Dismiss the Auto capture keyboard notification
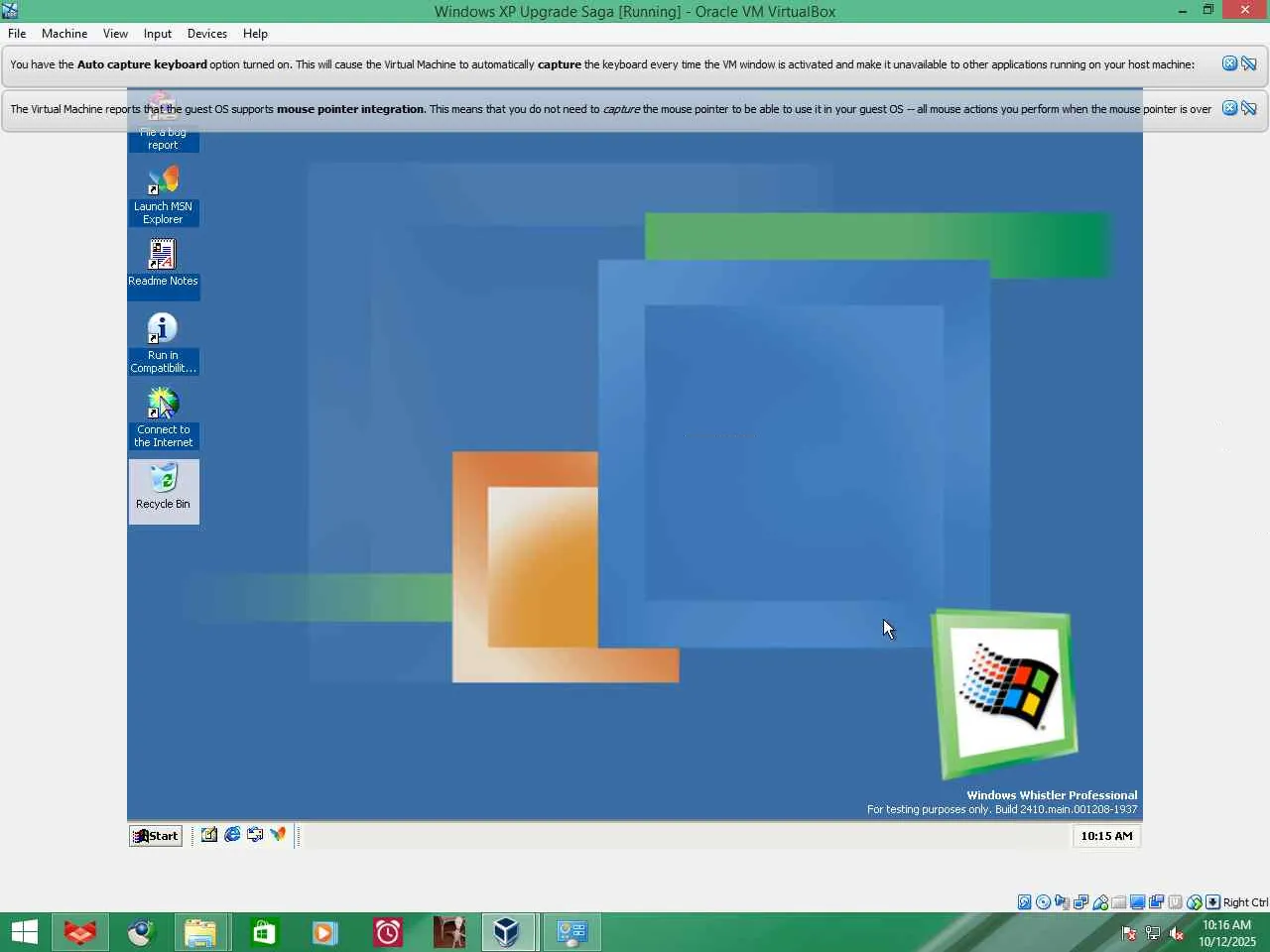 (x=1229, y=63)
